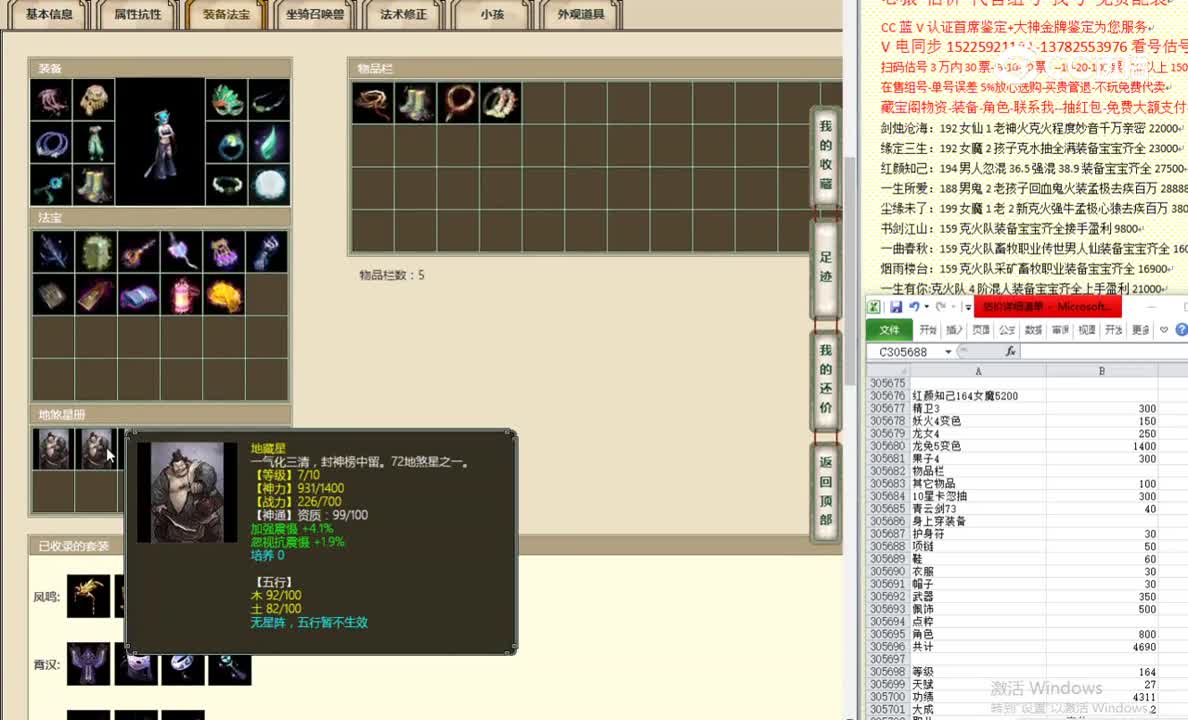Open the 文件 menu in Excel
Image resolution: width=1188 pixels, height=720 pixels.
(889, 330)
